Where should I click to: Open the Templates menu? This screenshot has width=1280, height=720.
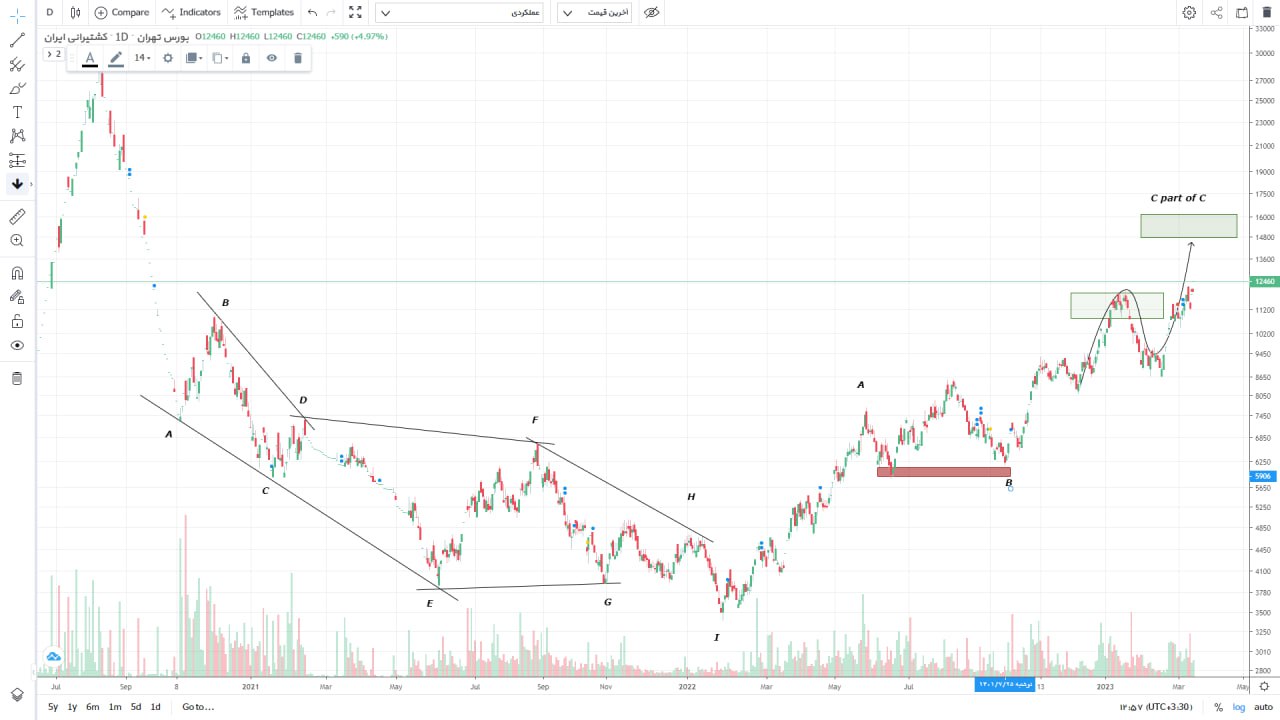264,12
